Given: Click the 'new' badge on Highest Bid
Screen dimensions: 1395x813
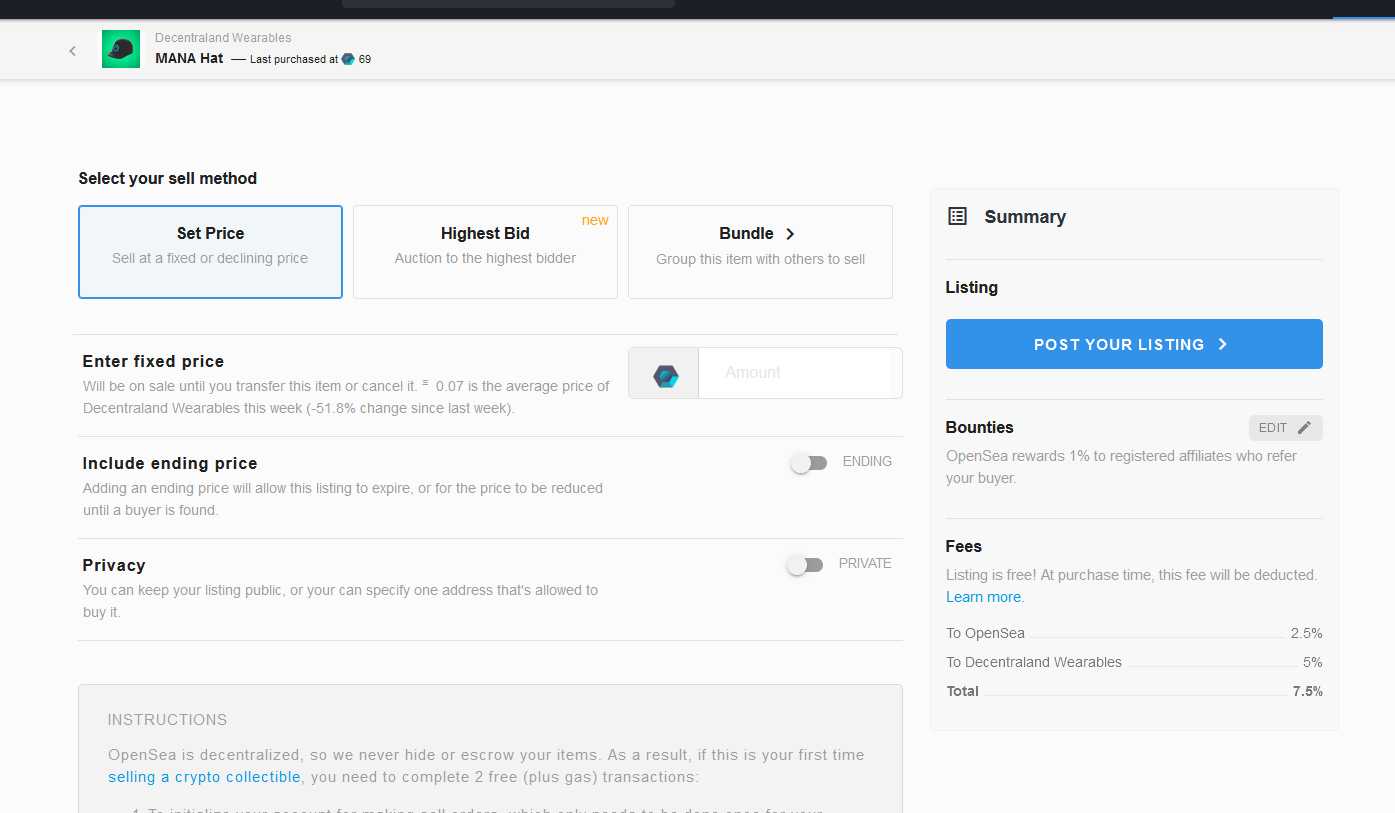Looking at the screenshot, I should pyautogui.click(x=595, y=220).
